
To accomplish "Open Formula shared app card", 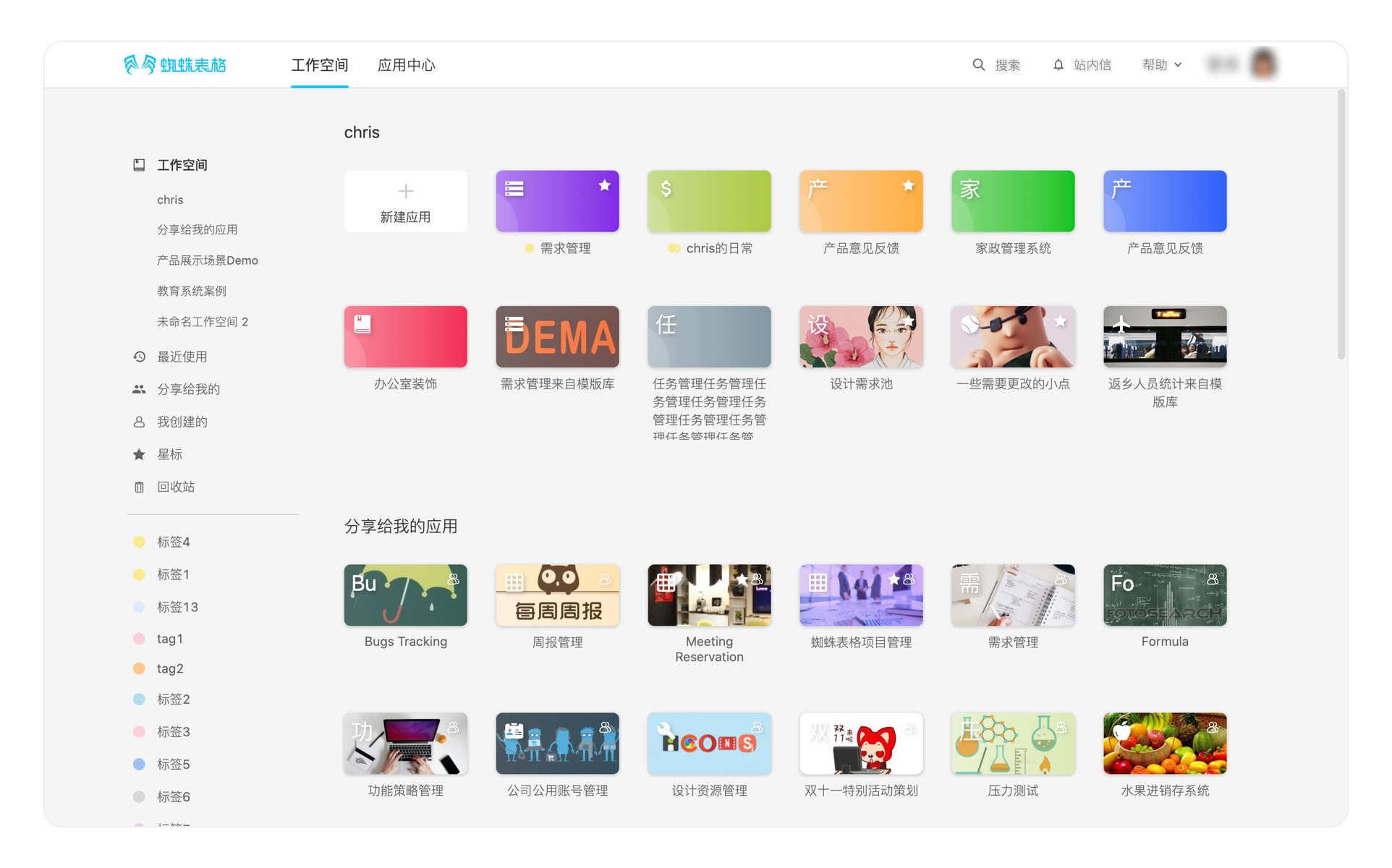I will click(x=1165, y=595).
